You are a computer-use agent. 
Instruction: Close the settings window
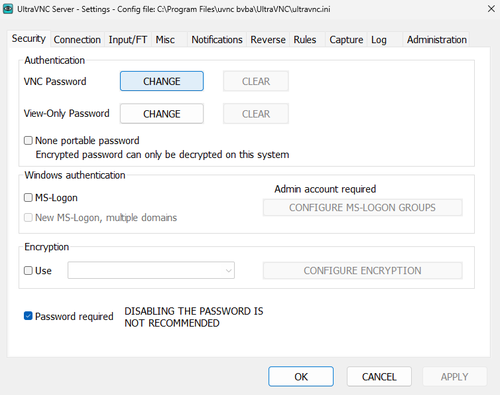[x=491, y=9]
